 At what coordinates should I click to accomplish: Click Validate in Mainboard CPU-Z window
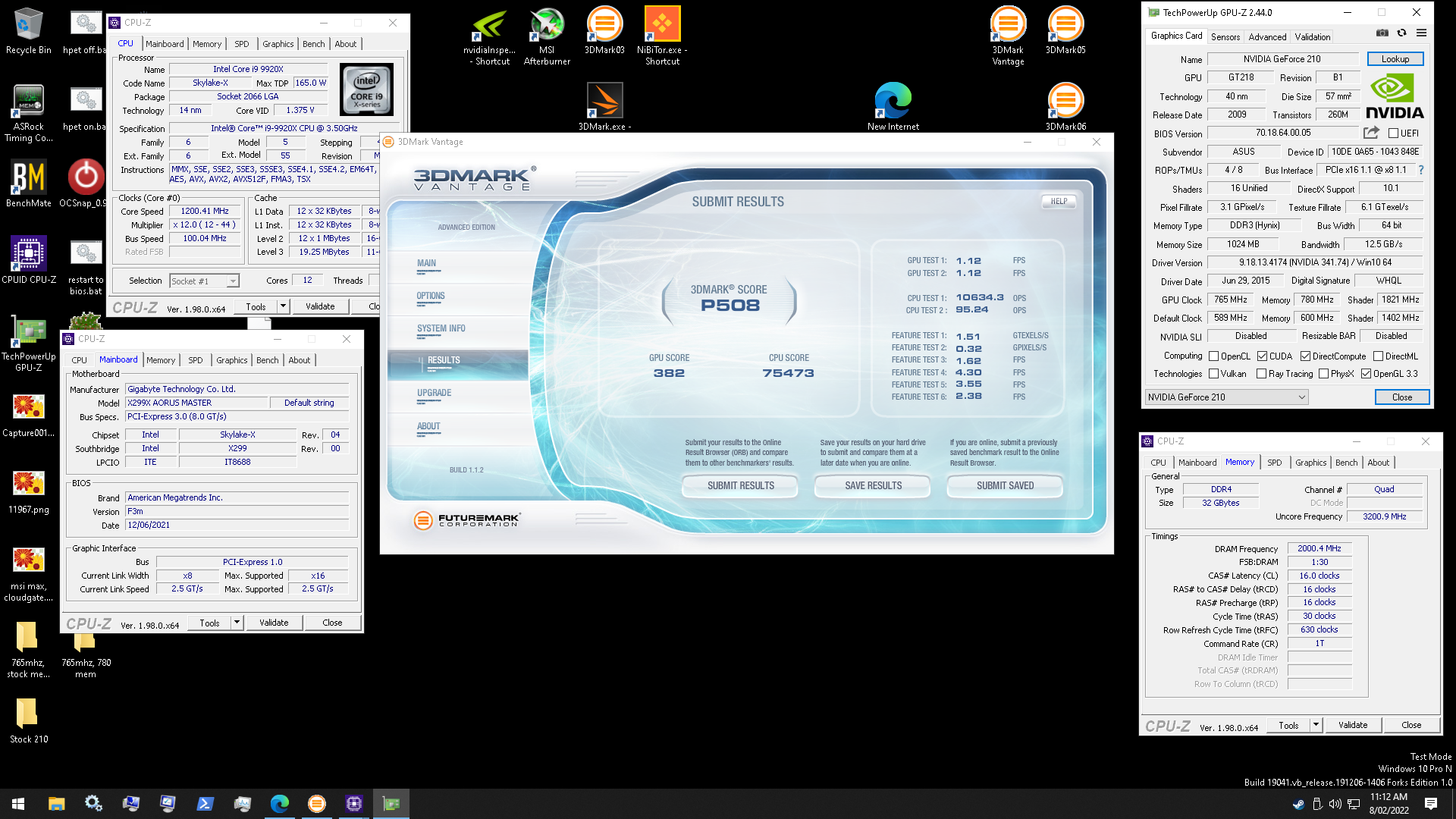tap(274, 623)
